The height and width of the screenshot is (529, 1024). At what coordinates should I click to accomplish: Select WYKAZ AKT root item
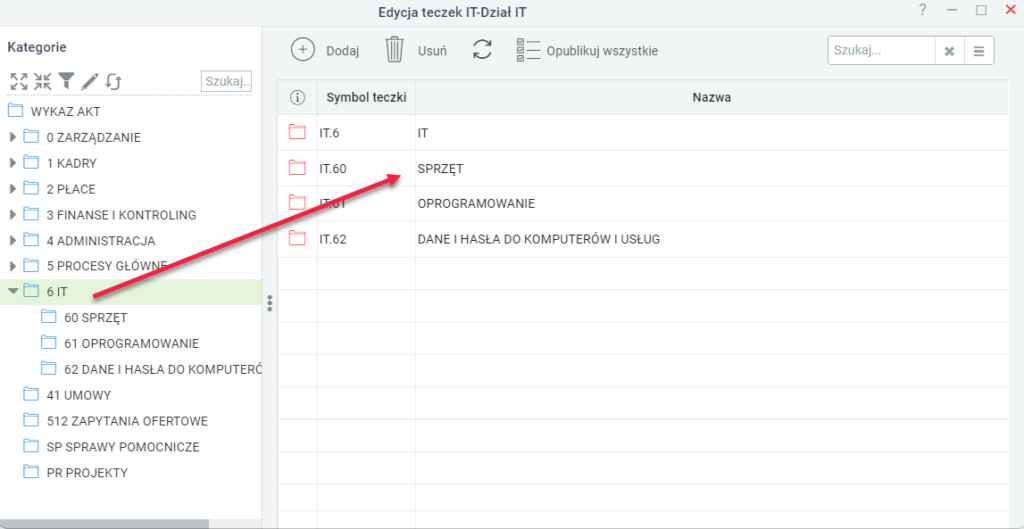tap(65, 111)
